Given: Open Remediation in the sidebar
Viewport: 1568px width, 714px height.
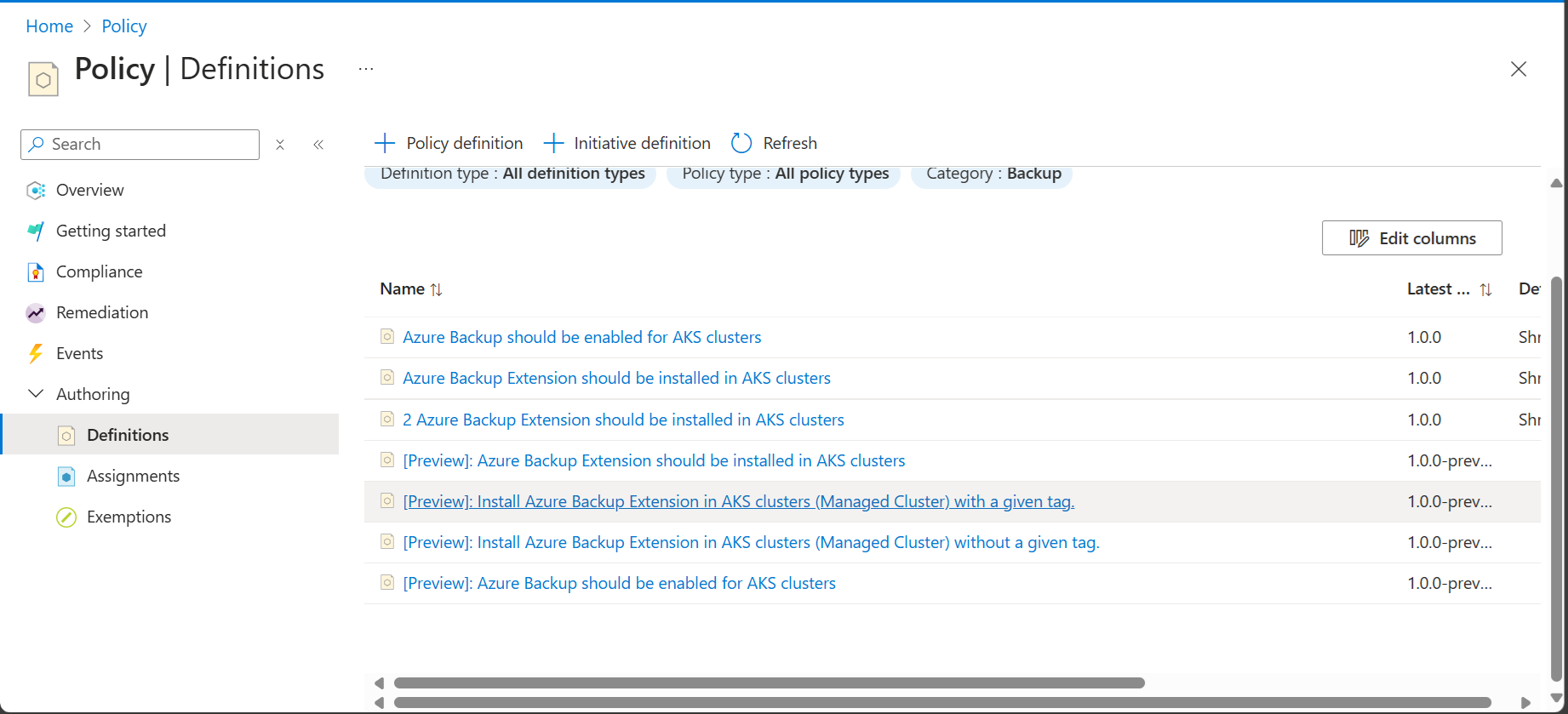Looking at the screenshot, I should (x=102, y=312).
